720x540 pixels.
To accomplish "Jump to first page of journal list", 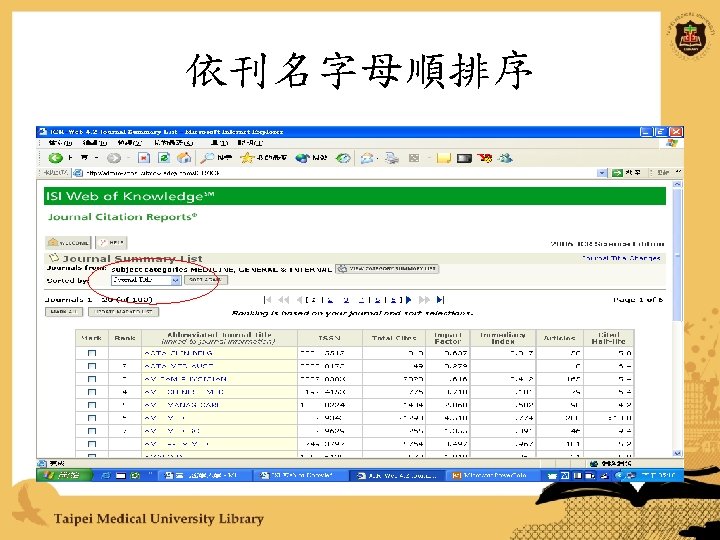I will pyautogui.click(x=267, y=300).
